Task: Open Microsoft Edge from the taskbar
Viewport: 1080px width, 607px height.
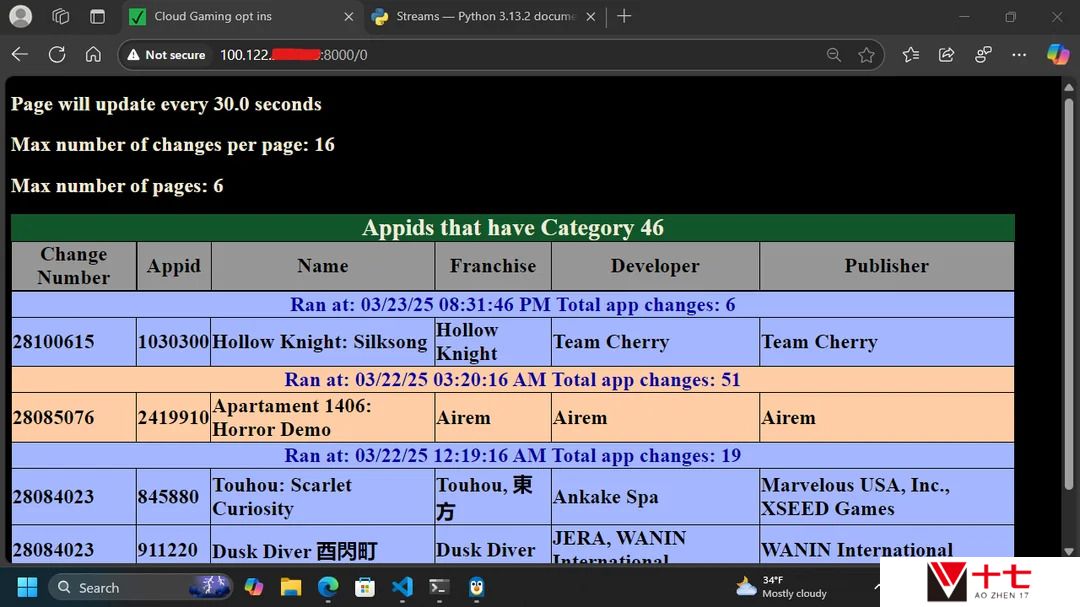Action: tap(328, 587)
